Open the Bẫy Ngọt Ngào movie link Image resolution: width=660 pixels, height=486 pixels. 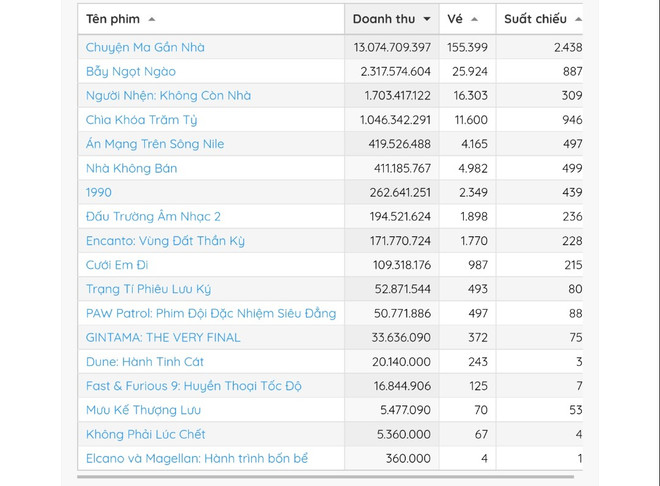coord(131,71)
